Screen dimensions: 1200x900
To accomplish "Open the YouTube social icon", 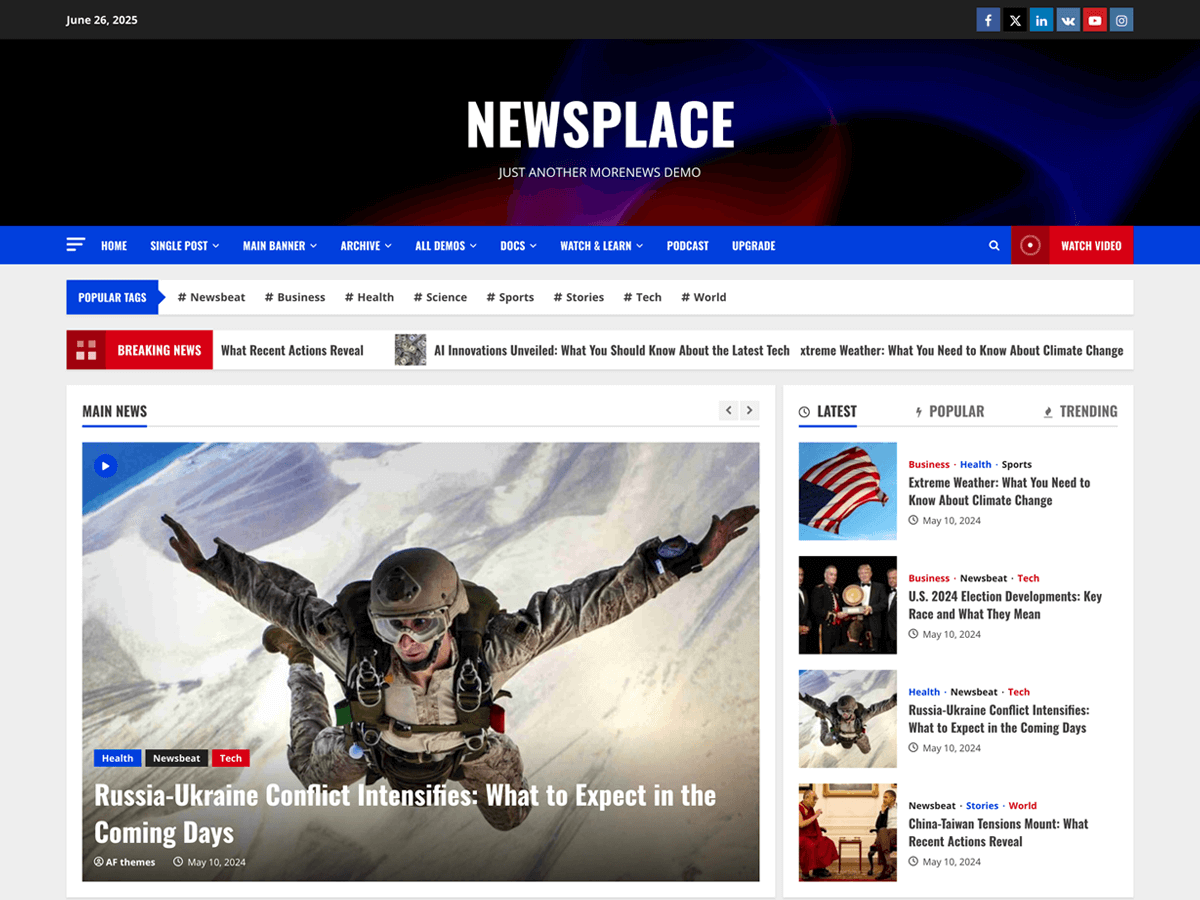I will click(1094, 19).
